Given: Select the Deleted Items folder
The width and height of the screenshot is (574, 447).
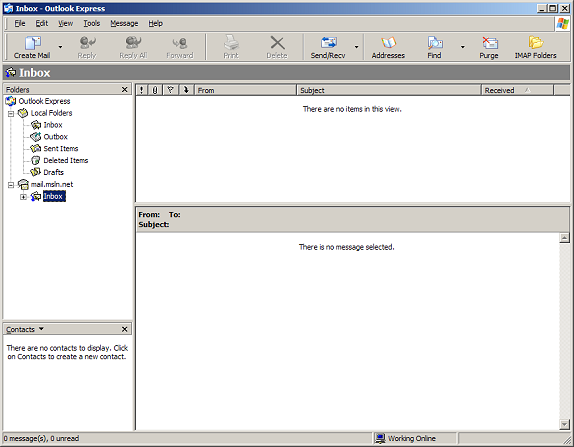Looking at the screenshot, I should [66, 160].
